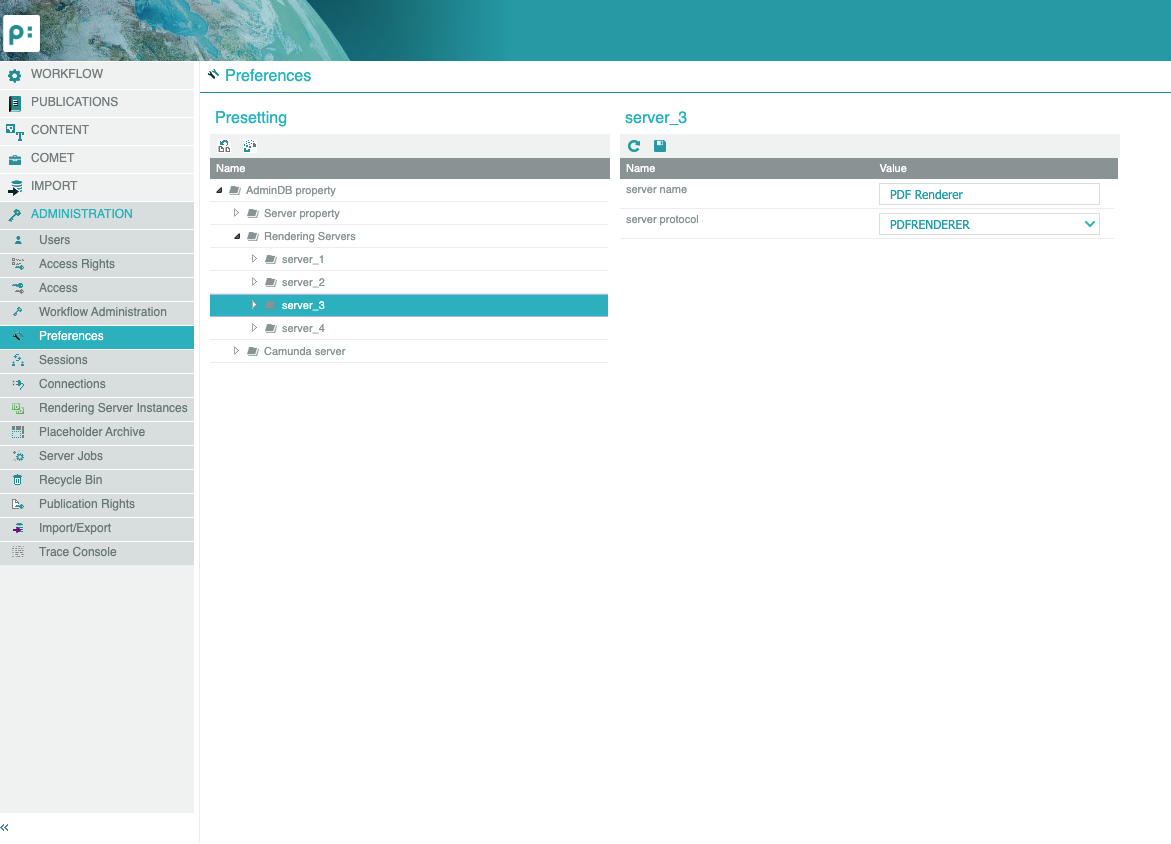Collapse the Rendering Servers tree node

click(237, 236)
